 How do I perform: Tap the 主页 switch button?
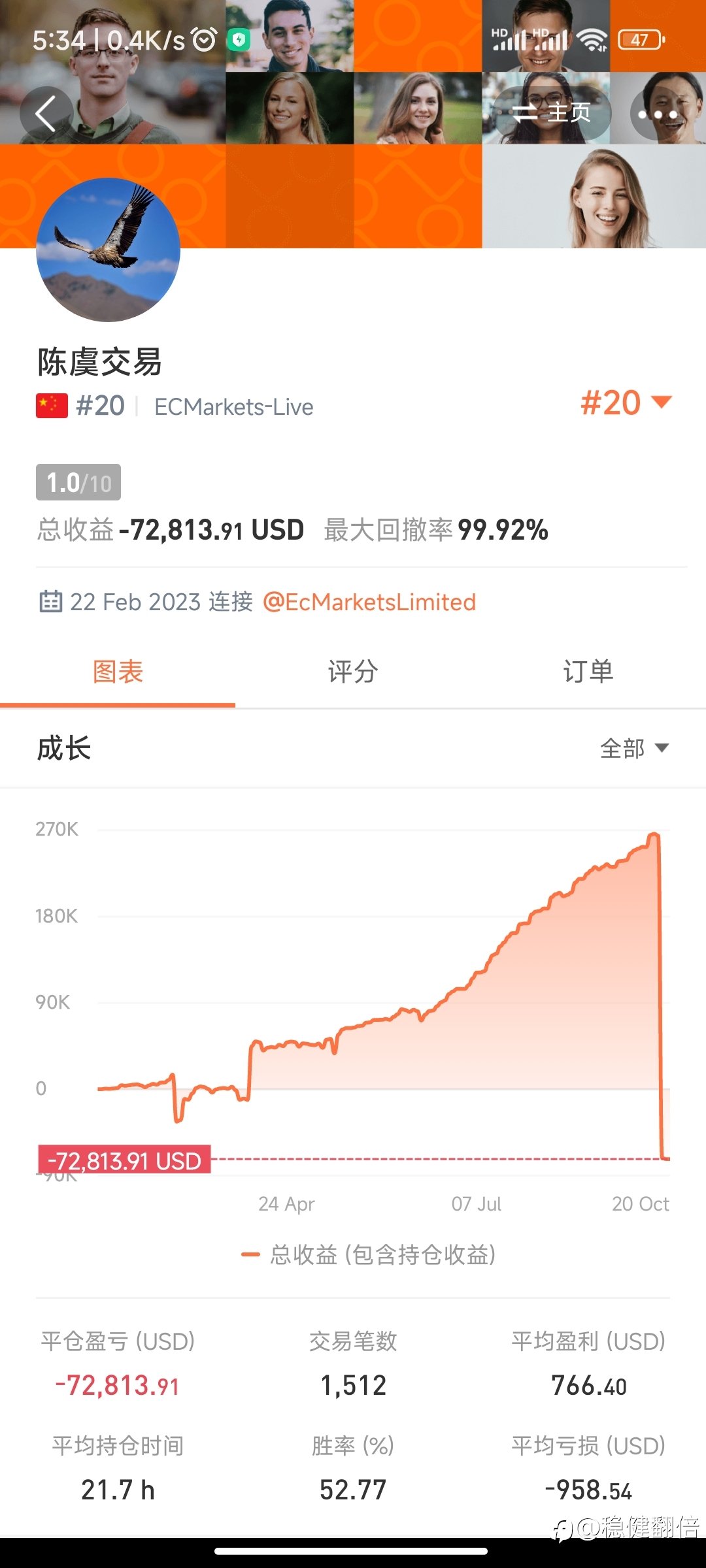point(552,114)
